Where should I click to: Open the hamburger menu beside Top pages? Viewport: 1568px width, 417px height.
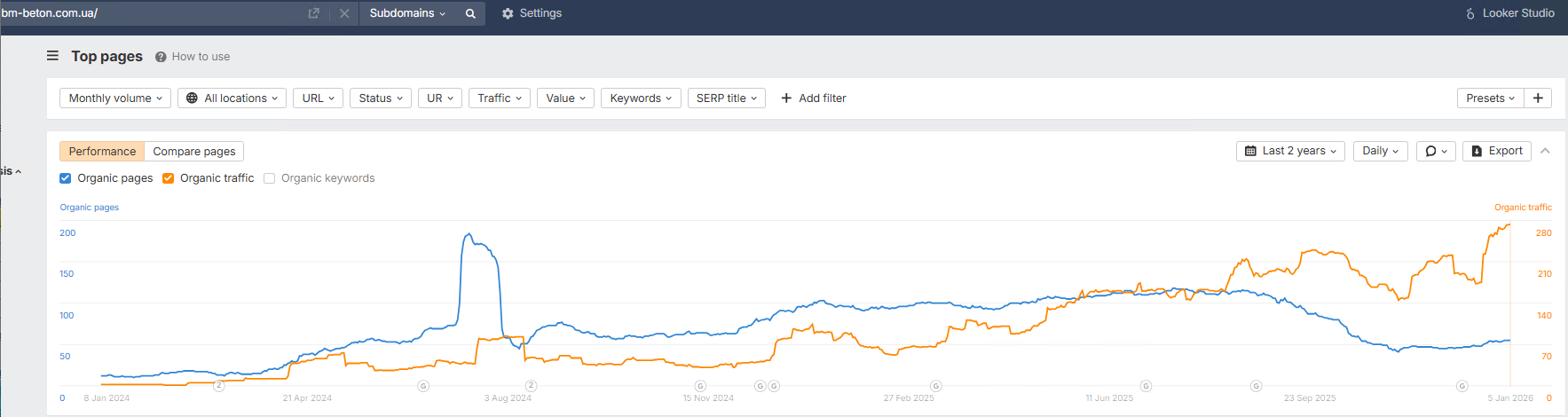pyautogui.click(x=52, y=56)
